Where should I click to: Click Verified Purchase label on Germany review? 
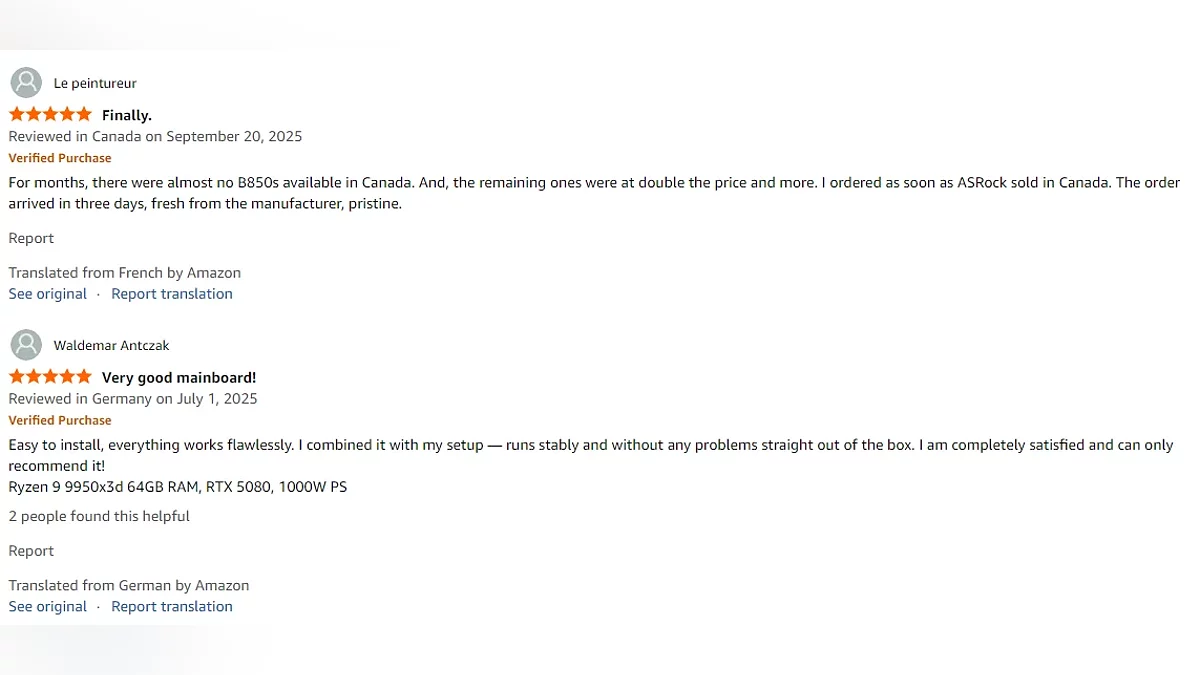[x=60, y=421]
